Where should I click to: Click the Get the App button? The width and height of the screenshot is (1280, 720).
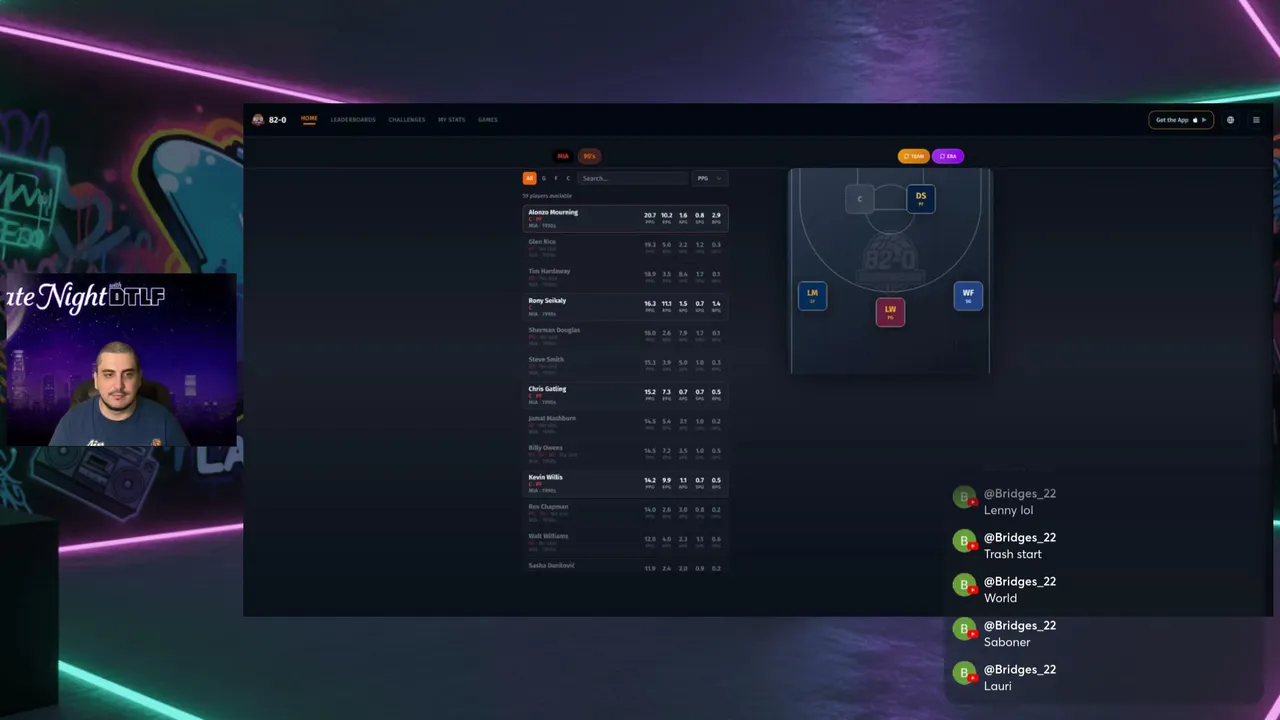click(1181, 120)
